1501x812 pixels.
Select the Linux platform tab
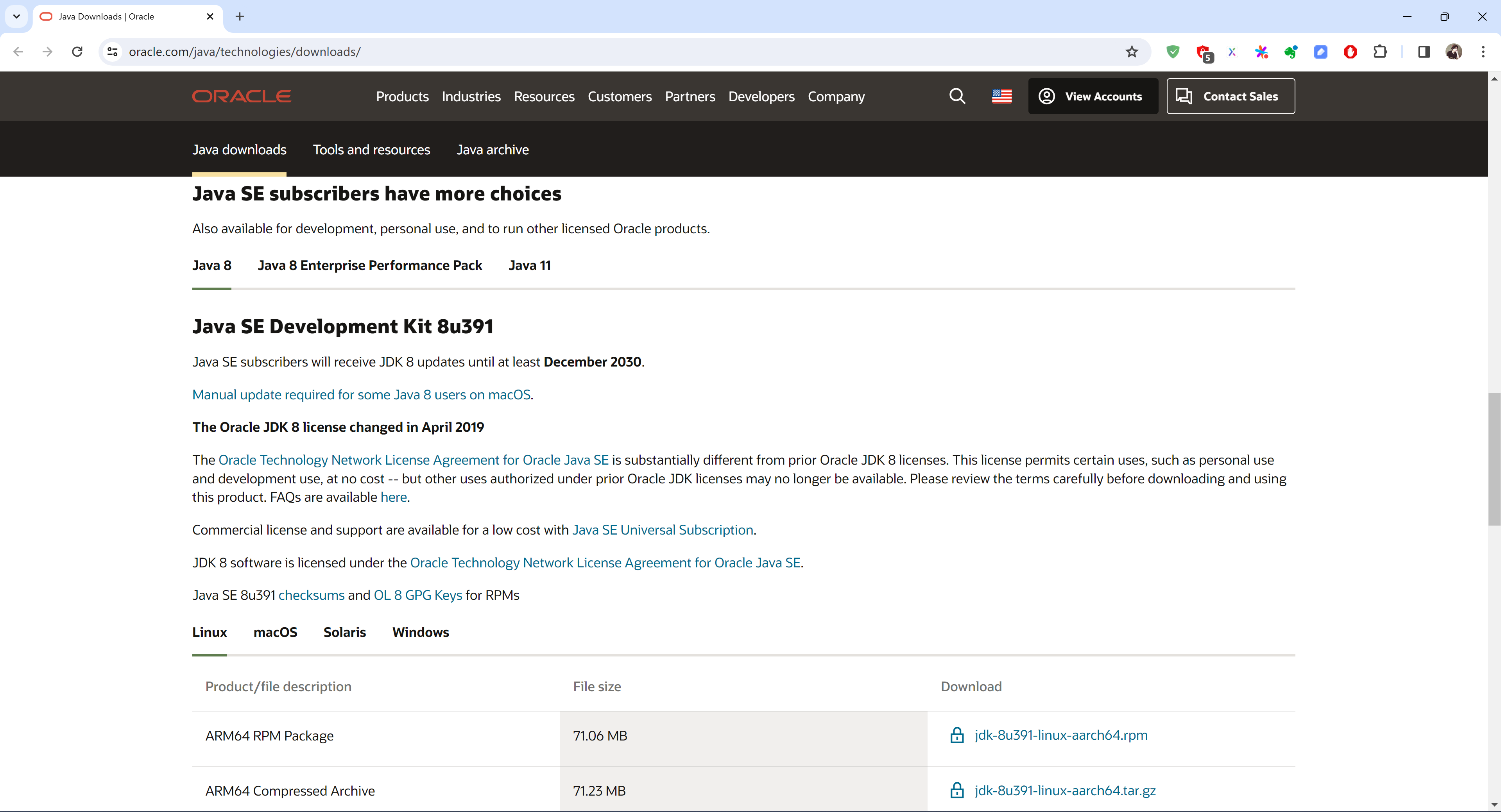(x=209, y=633)
